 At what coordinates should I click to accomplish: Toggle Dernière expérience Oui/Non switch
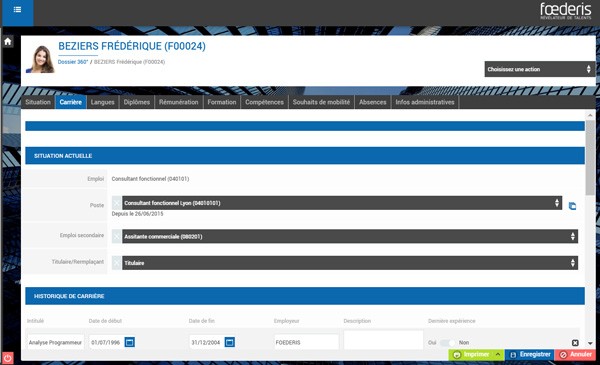(x=447, y=342)
